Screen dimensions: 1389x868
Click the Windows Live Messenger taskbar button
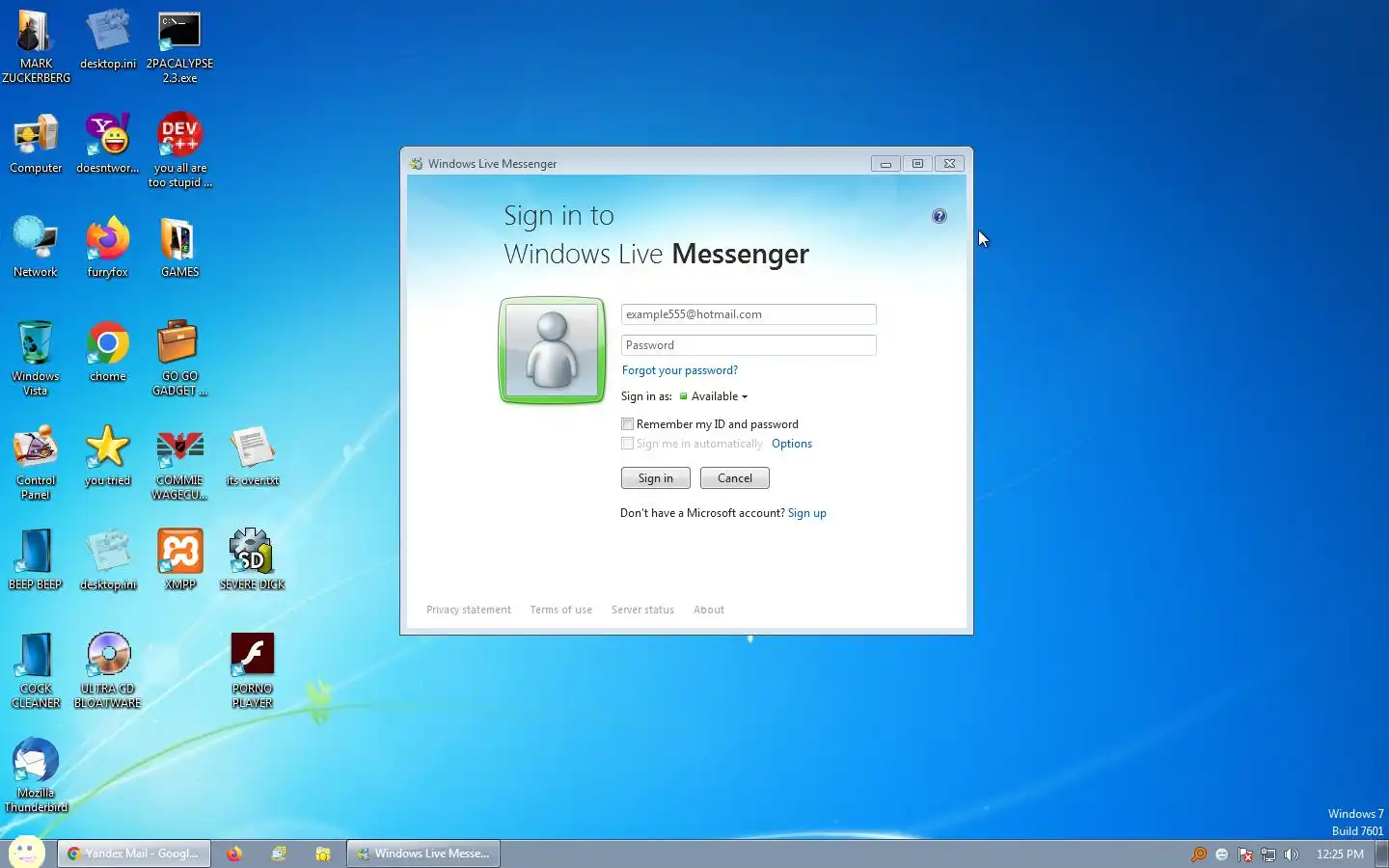click(x=423, y=854)
